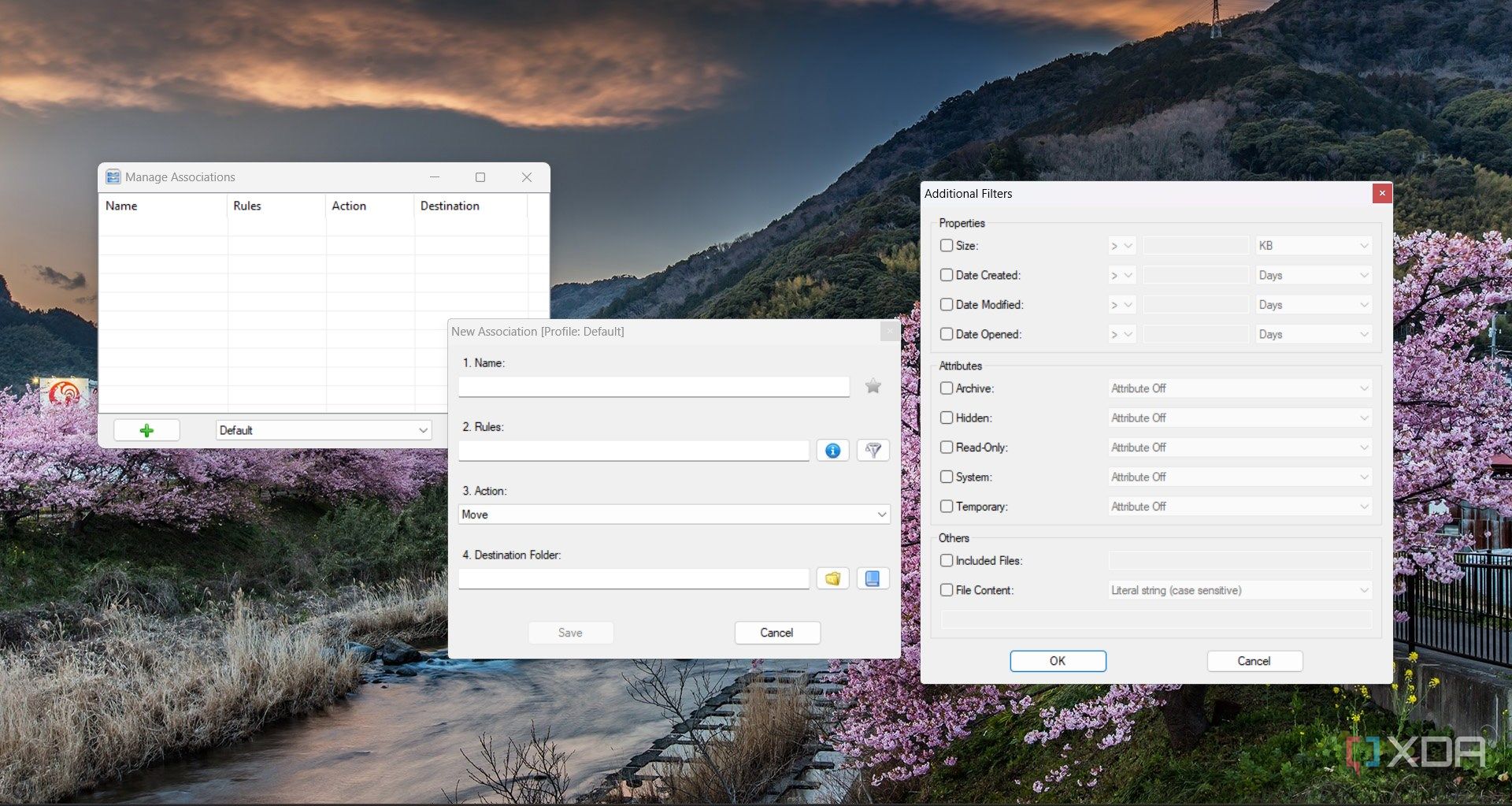
Task: Maximize the Manage Associations window
Action: [x=480, y=177]
